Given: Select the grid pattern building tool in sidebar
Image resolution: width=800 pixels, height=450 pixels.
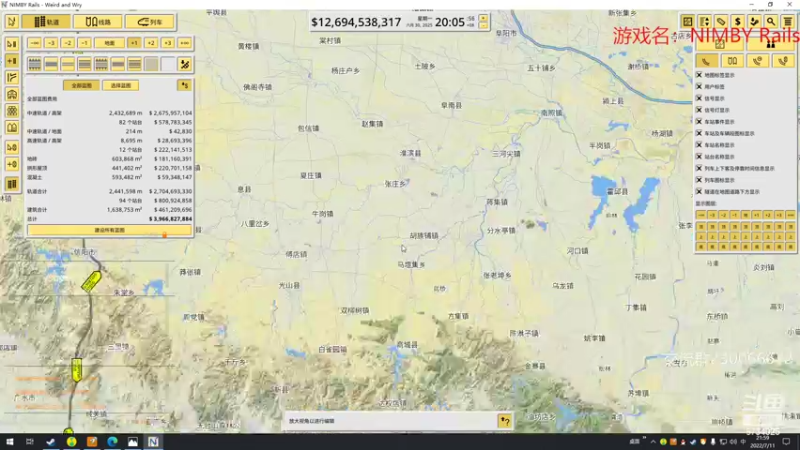Looking at the screenshot, I should 12,111.
